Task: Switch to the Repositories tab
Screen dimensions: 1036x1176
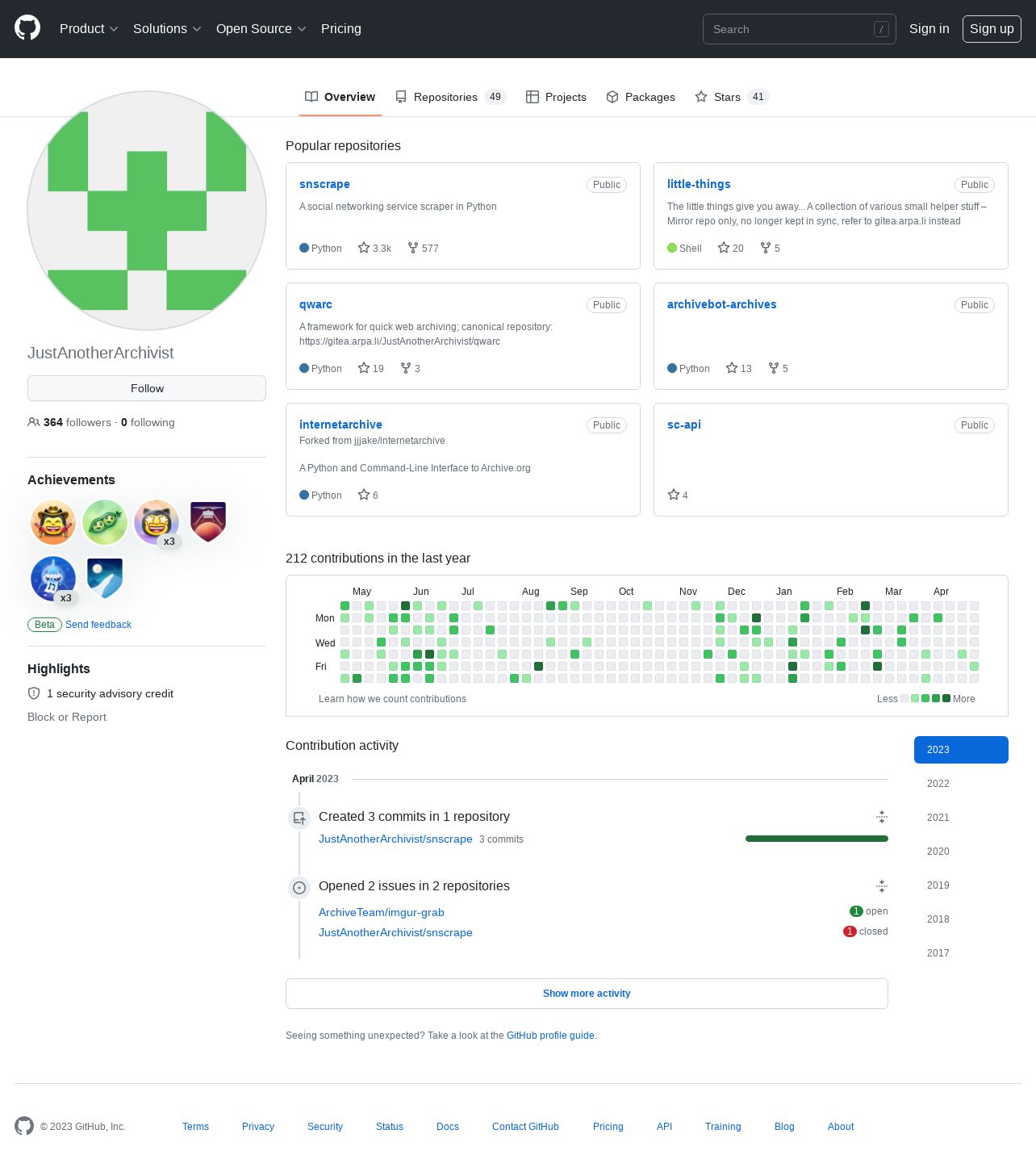Action: [x=450, y=97]
